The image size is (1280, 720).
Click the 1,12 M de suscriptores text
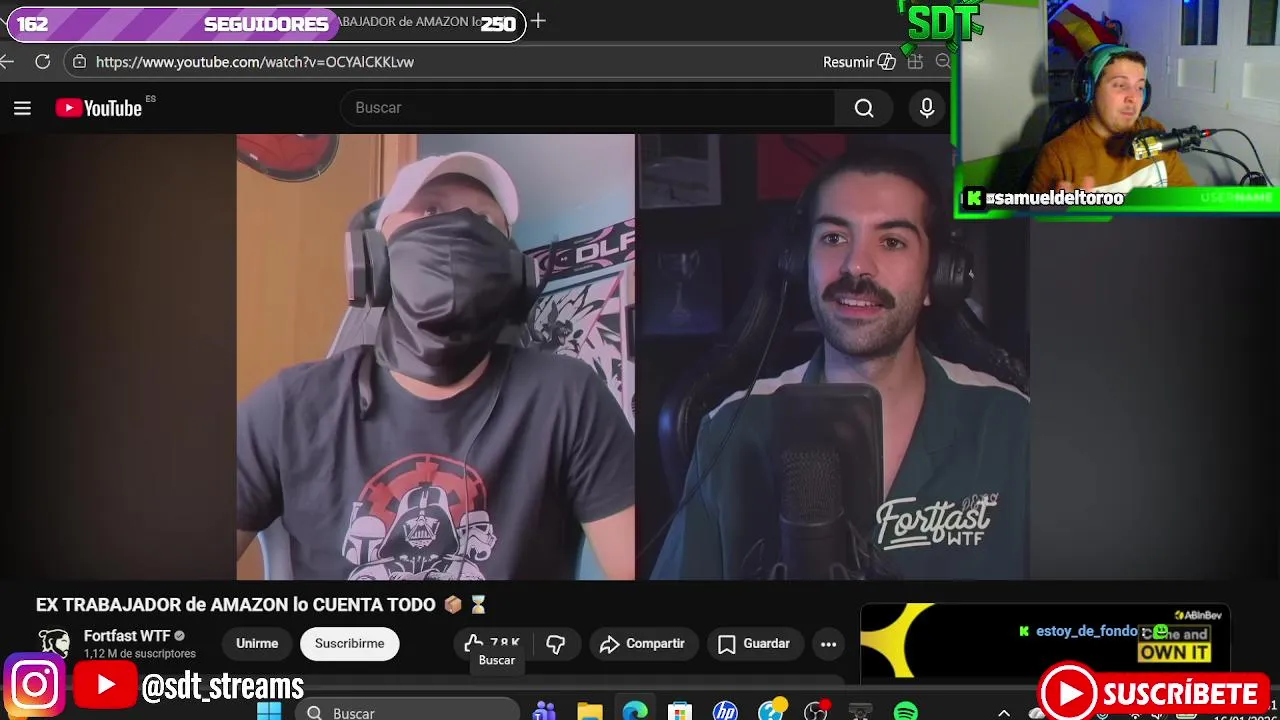tap(140, 654)
